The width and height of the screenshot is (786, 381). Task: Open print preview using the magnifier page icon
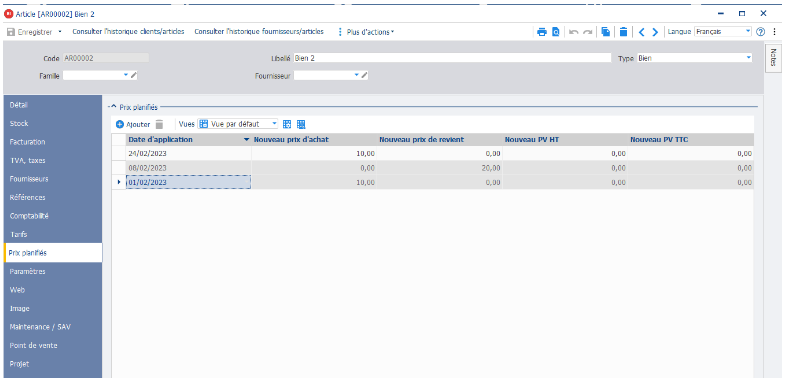coord(555,32)
